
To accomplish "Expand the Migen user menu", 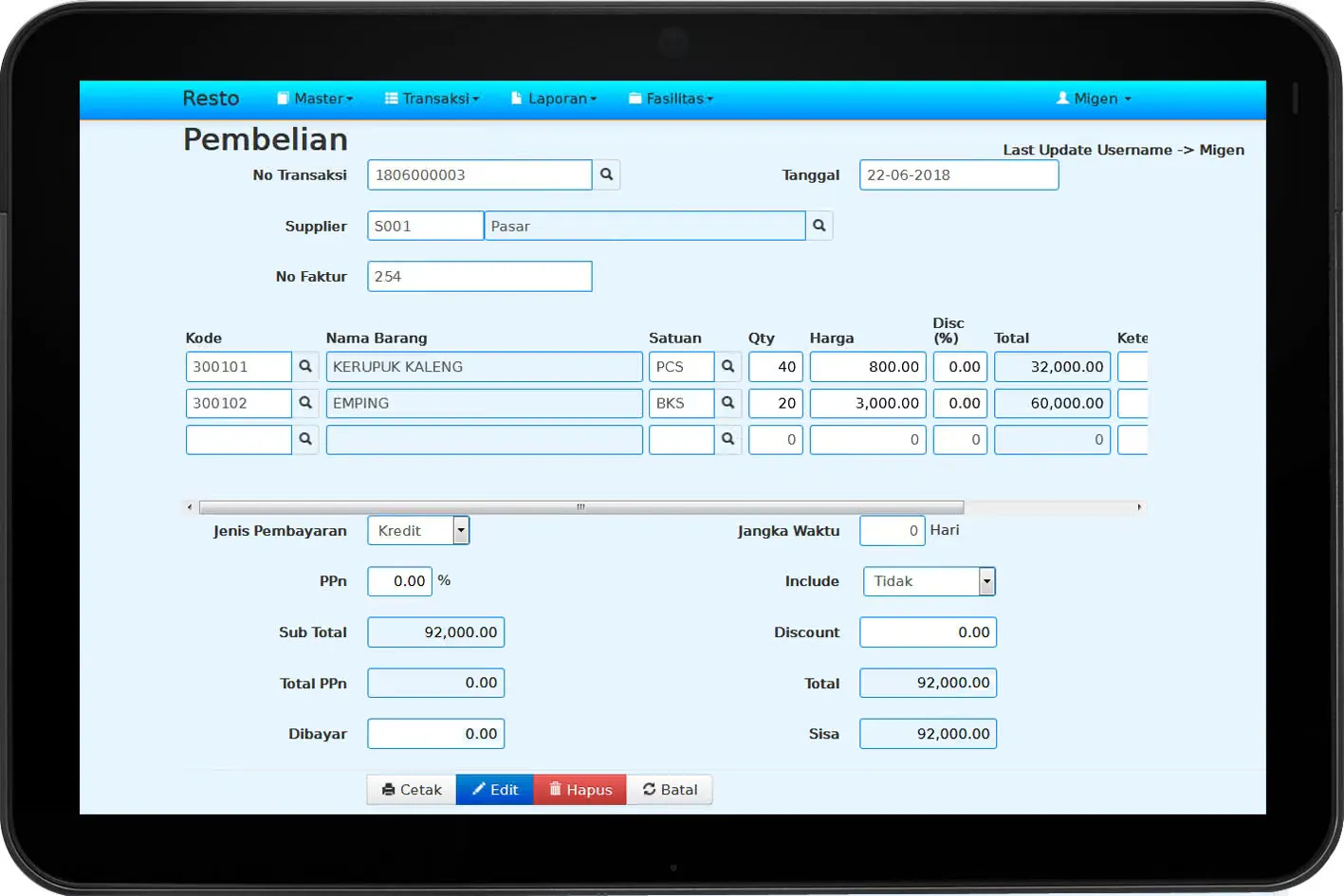I will coord(1094,99).
